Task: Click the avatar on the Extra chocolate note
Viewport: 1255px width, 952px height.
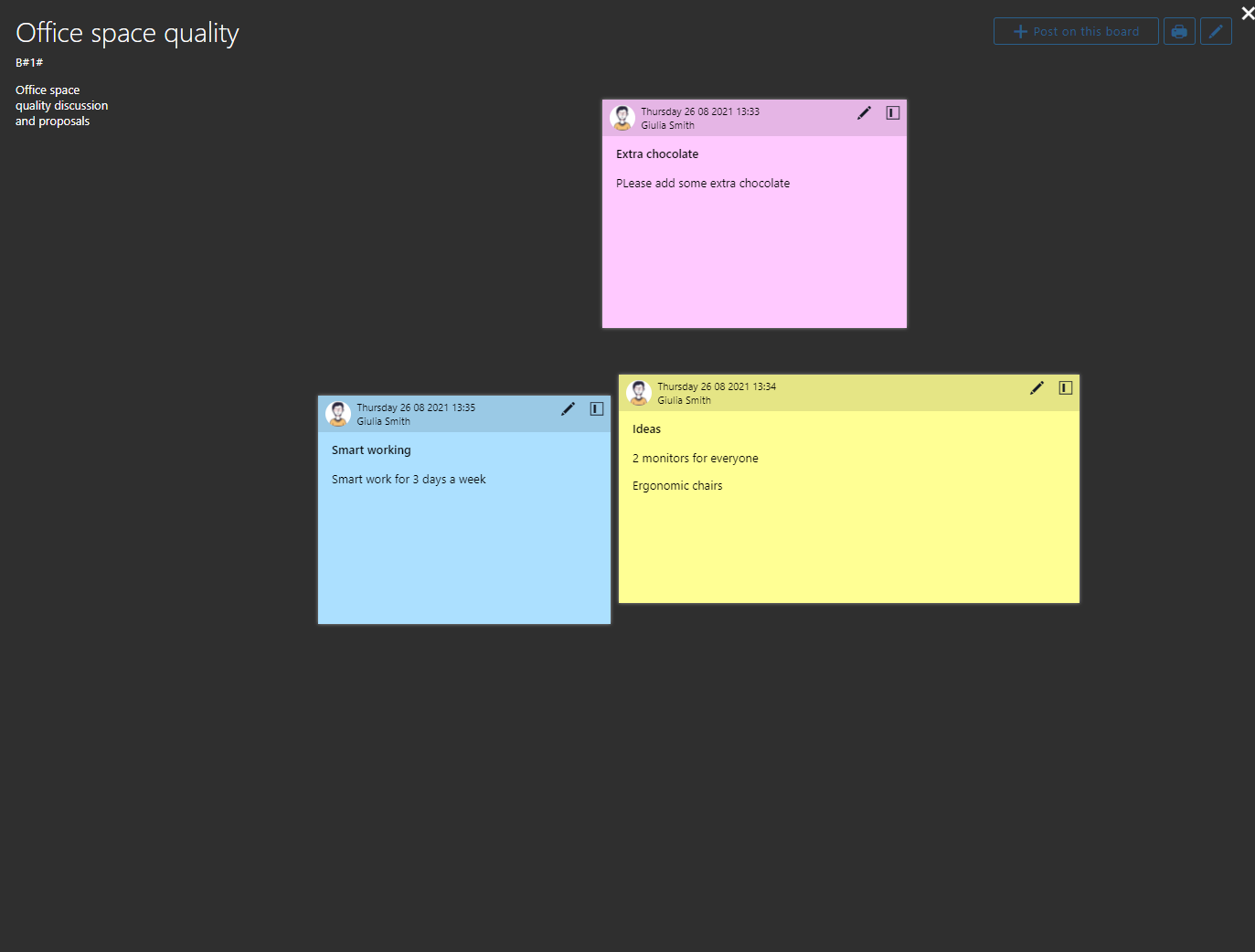Action: [x=622, y=118]
